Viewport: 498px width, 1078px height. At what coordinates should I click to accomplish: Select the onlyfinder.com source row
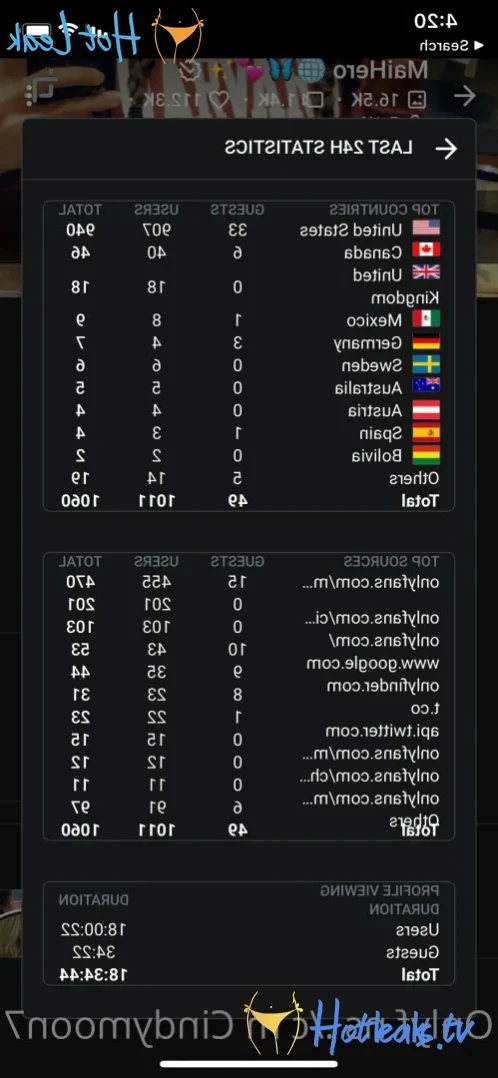(x=249, y=686)
